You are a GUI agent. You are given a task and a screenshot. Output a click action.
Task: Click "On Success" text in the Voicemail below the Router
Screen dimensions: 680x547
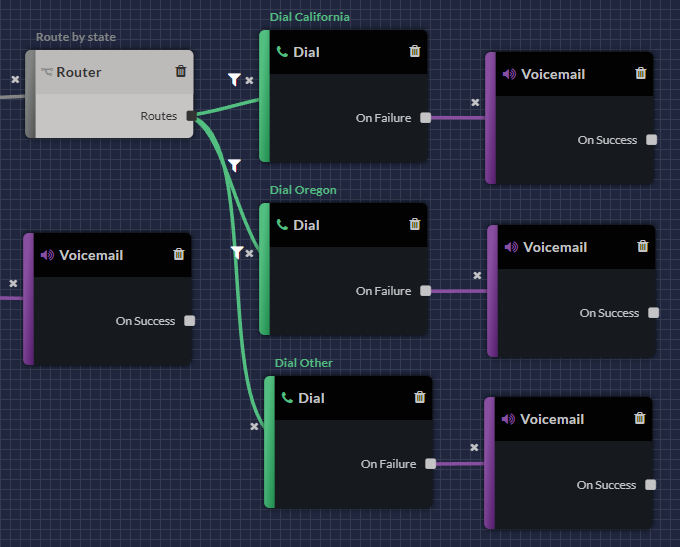tap(145, 321)
